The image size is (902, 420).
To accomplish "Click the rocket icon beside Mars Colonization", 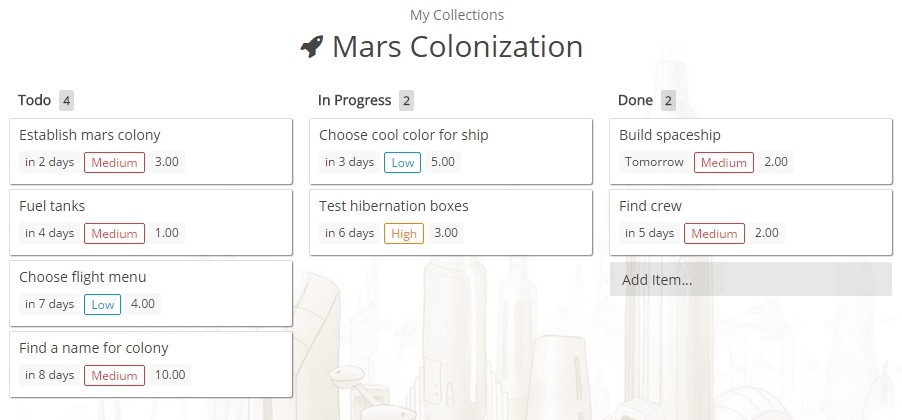I will pyautogui.click(x=312, y=47).
